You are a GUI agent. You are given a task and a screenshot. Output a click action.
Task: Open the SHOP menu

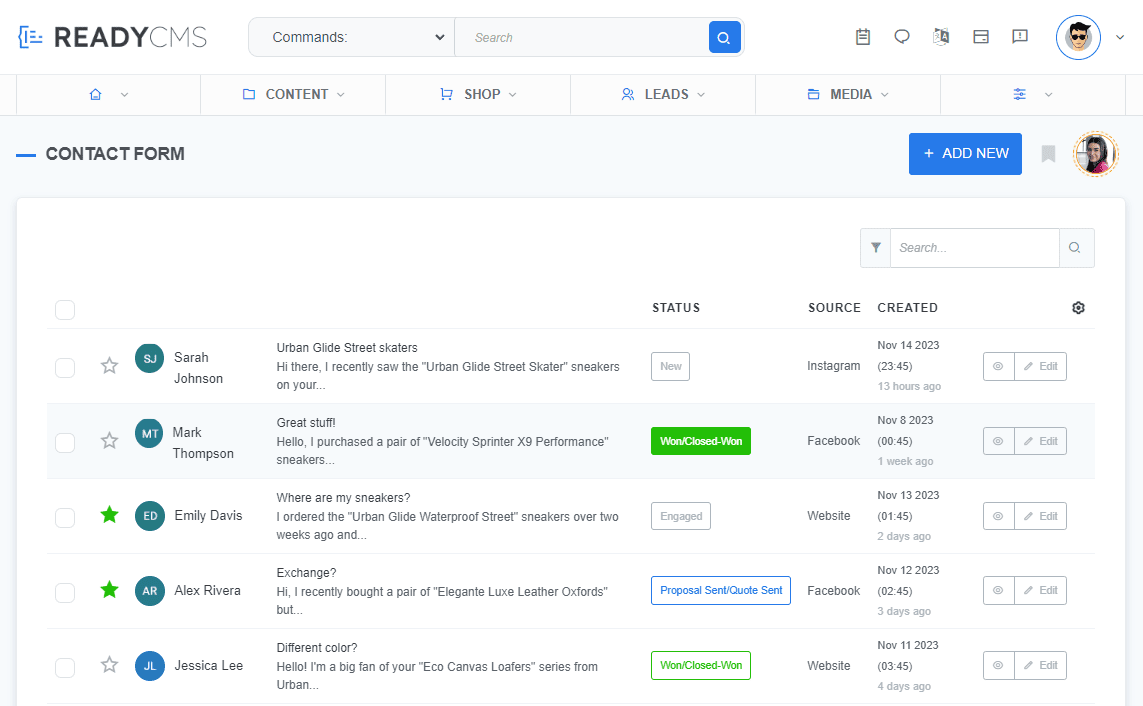(x=478, y=95)
